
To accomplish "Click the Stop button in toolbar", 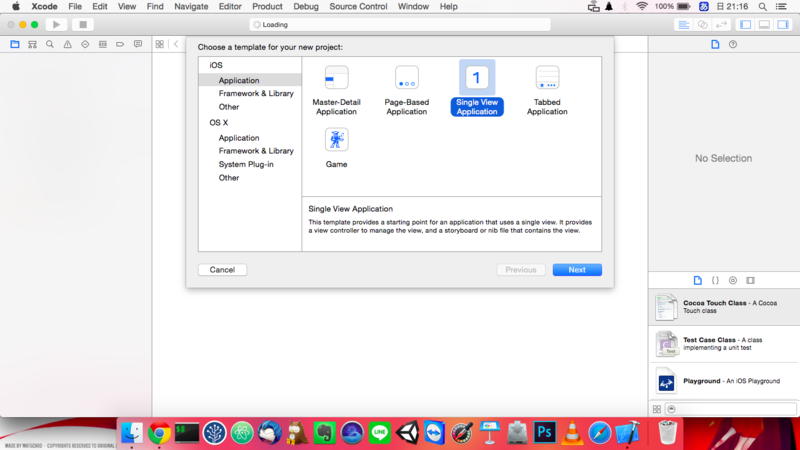I will point(83,24).
